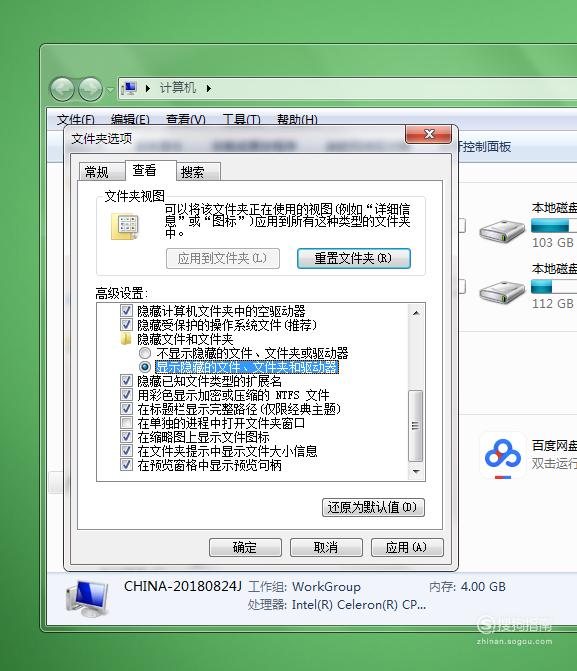Click the advanced settings scrollbar thumb
This screenshot has width=577, height=671.
coord(416,426)
